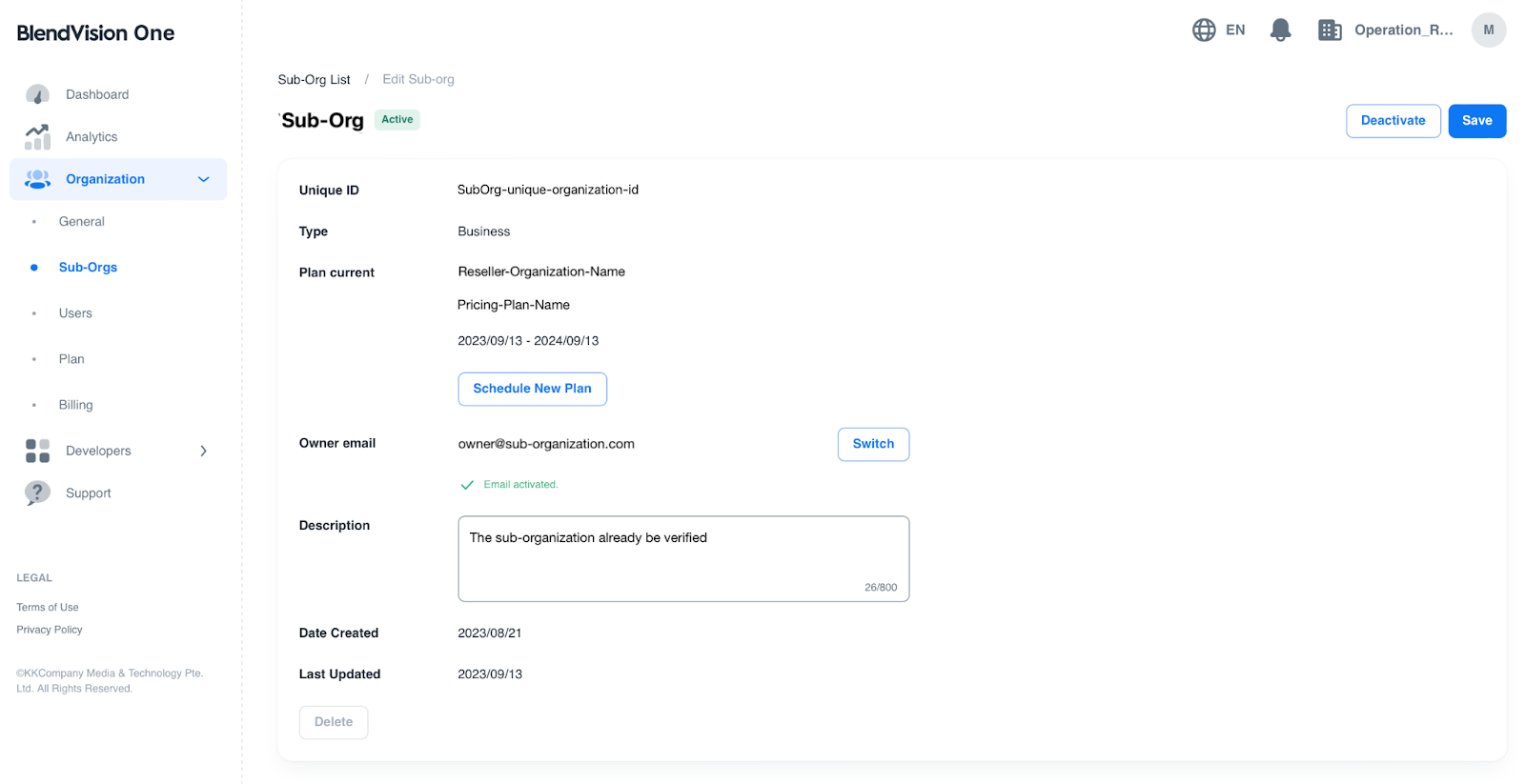This screenshot has height=784, width=1525.
Task: Click the globe language icon
Action: click(1204, 30)
